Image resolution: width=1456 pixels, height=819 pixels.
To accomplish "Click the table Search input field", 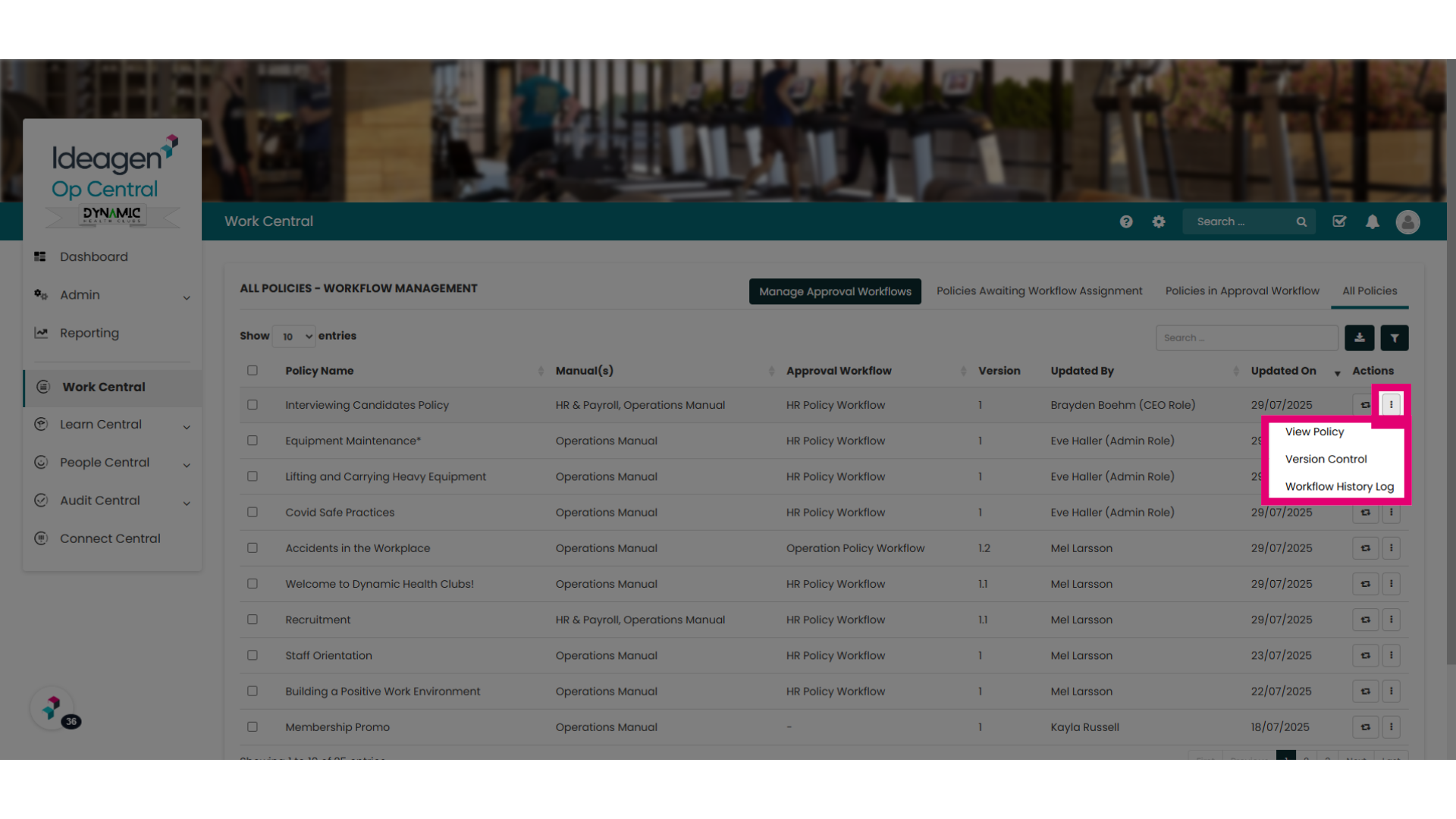I will pyautogui.click(x=1247, y=337).
